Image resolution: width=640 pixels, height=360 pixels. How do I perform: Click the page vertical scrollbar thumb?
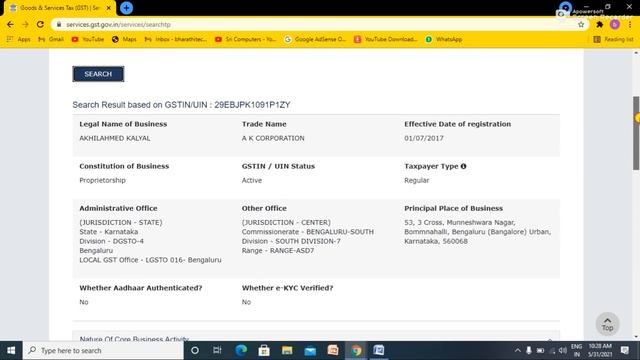tap(636, 133)
